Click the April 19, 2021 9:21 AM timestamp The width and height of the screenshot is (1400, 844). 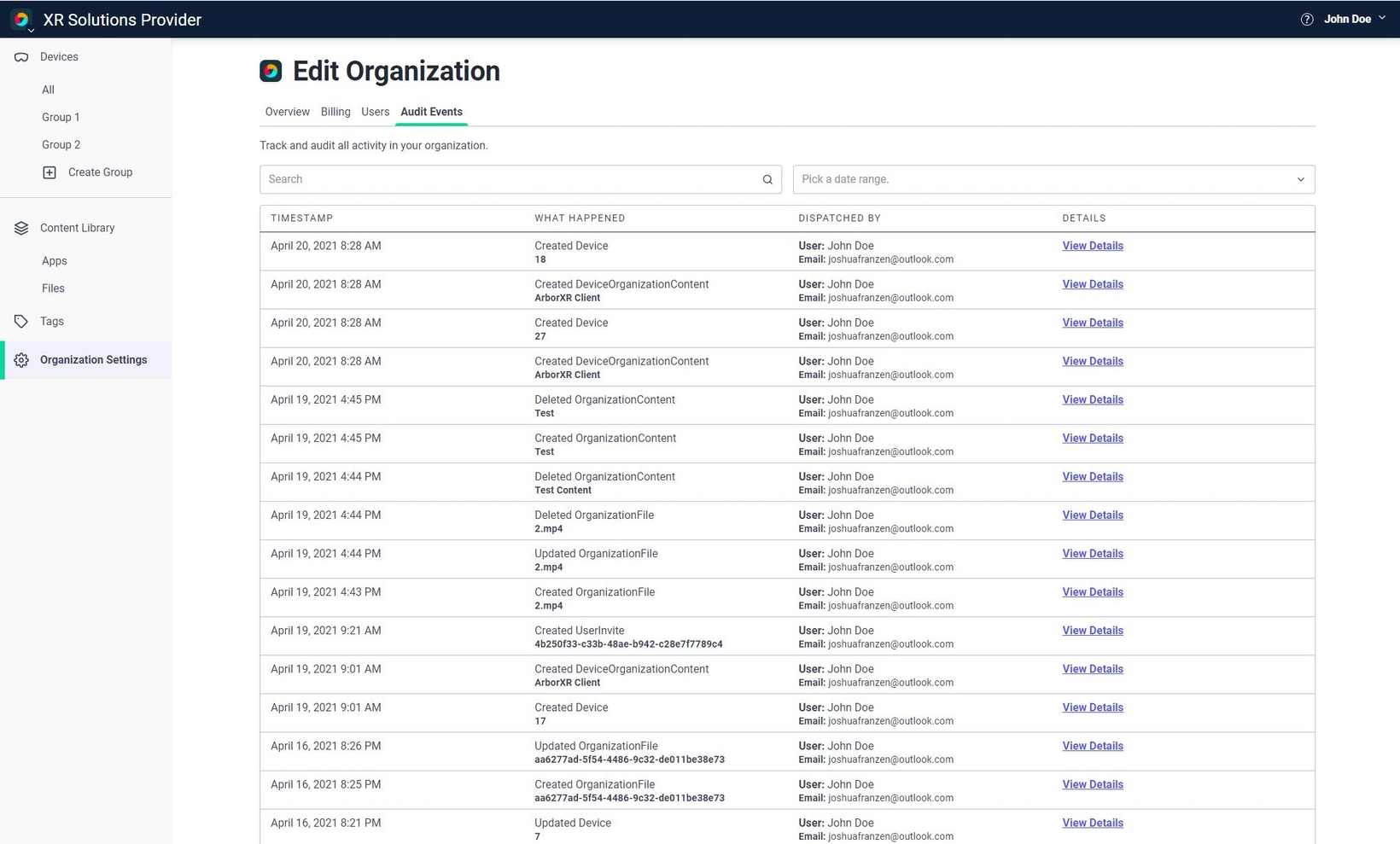click(x=325, y=631)
